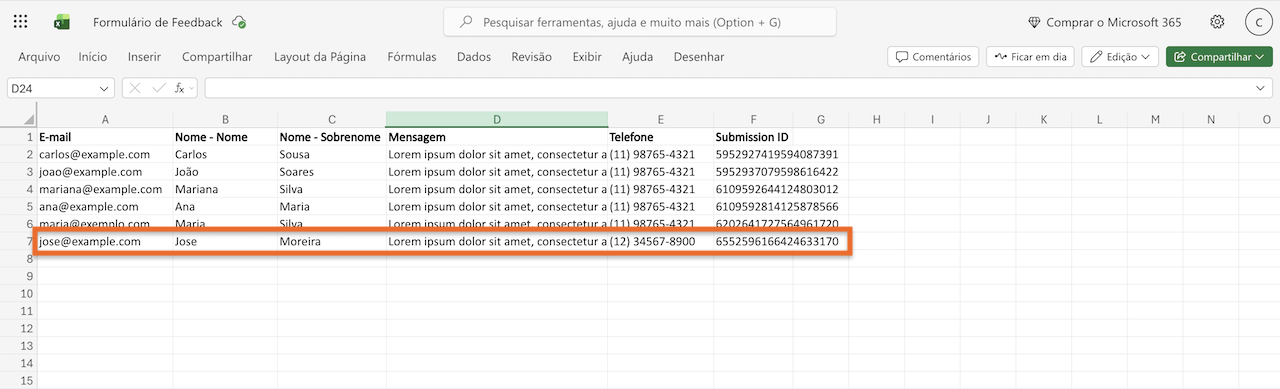Select column D header
This screenshot has height=389, width=1280.
click(x=496, y=120)
